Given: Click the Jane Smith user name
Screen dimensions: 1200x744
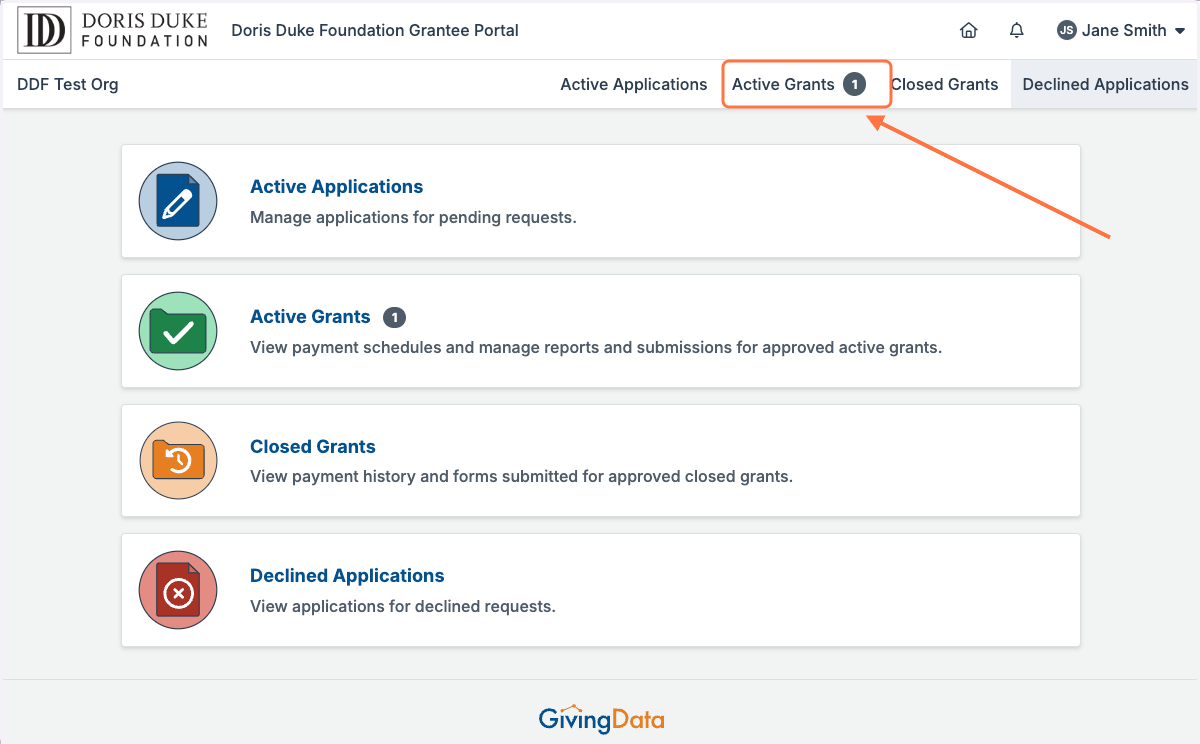Looking at the screenshot, I should (1124, 30).
